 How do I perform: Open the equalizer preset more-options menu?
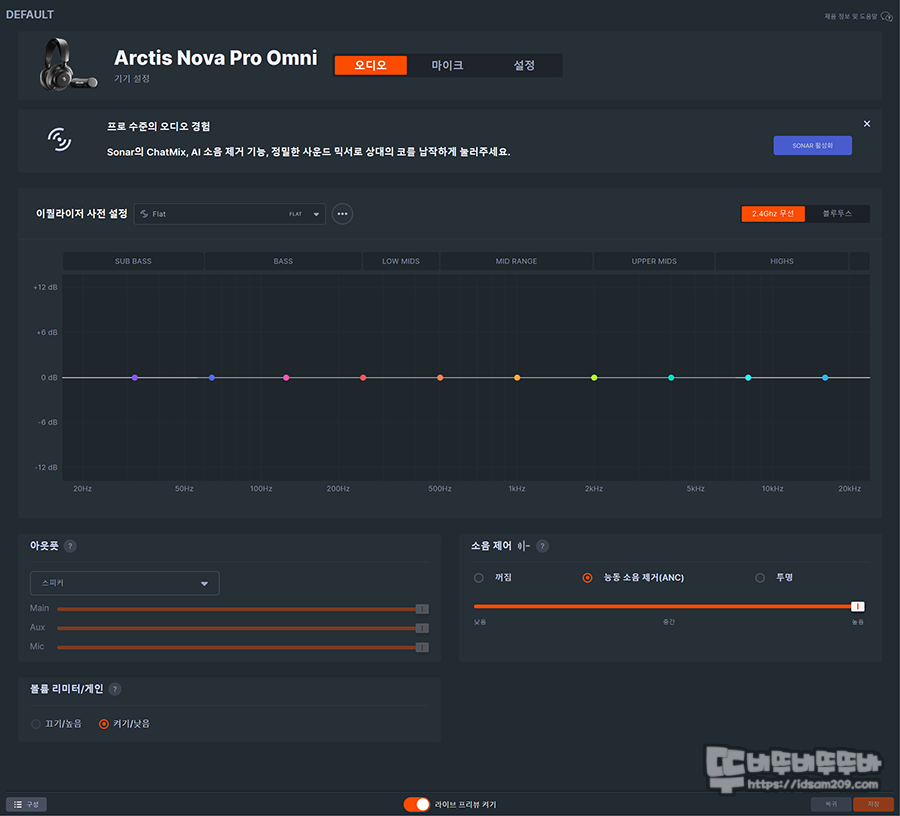tap(342, 214)
